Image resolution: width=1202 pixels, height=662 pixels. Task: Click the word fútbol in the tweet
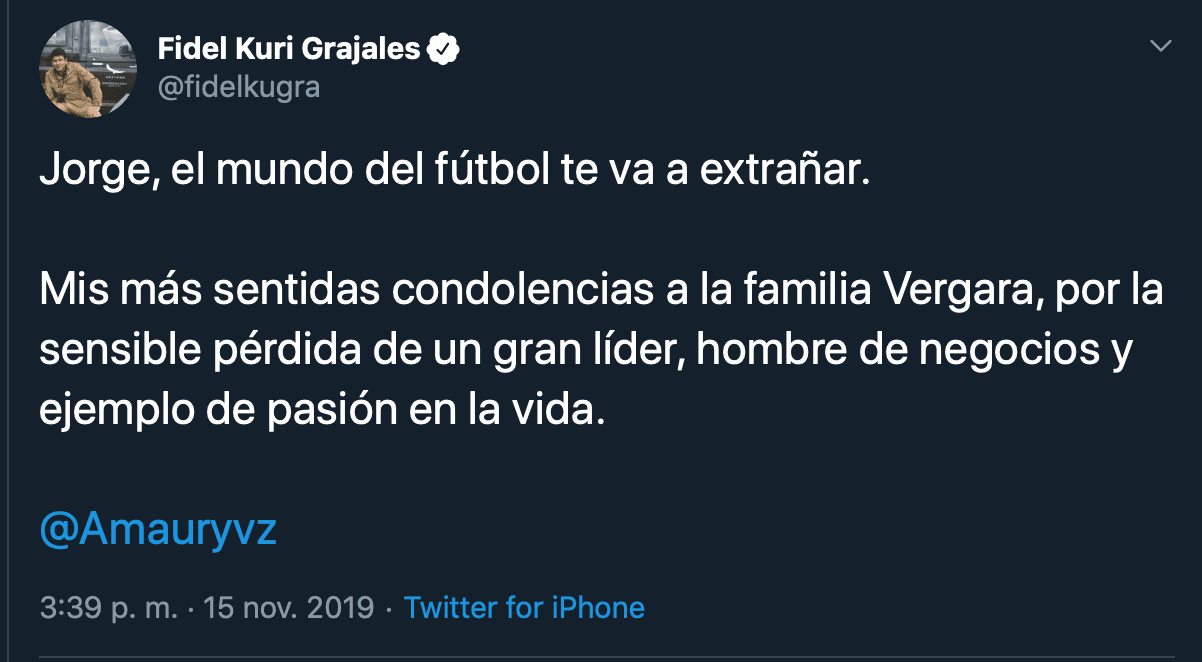(490, 169)
